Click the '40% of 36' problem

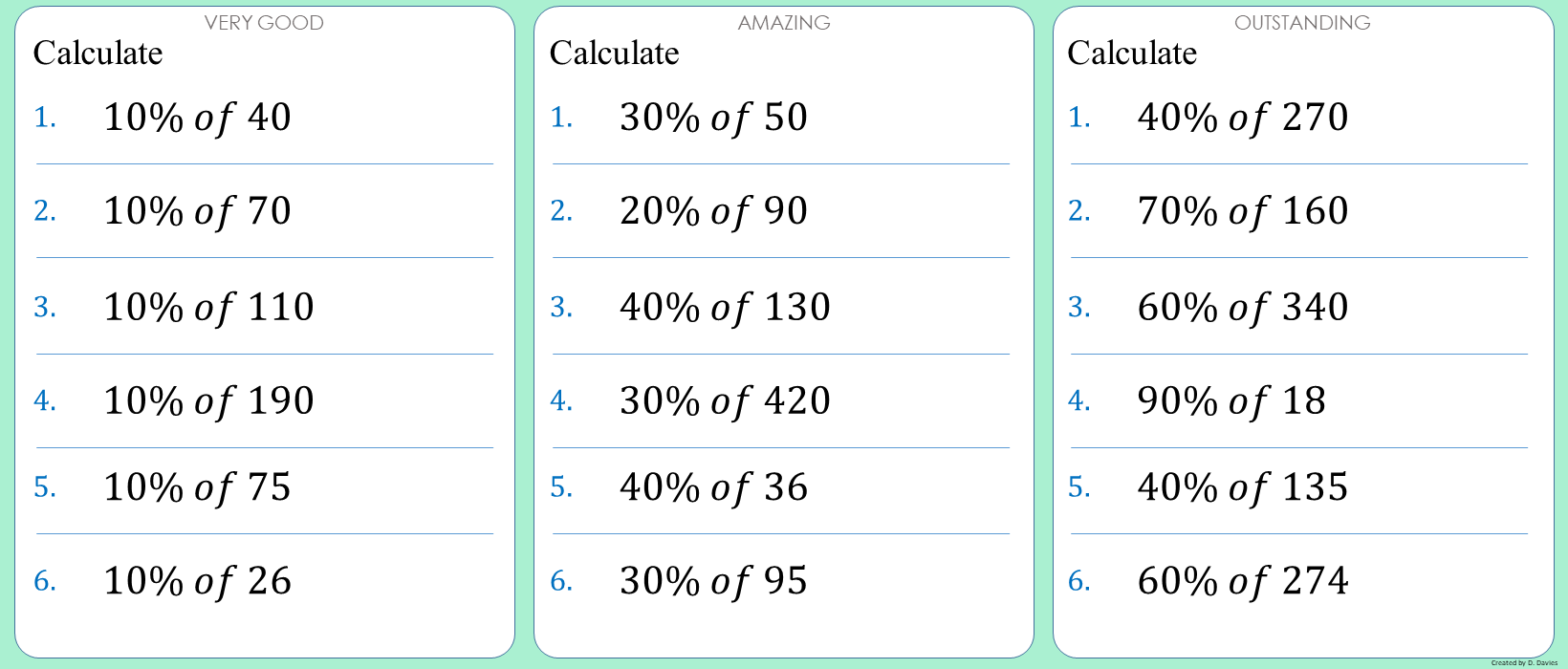[713, 487]
